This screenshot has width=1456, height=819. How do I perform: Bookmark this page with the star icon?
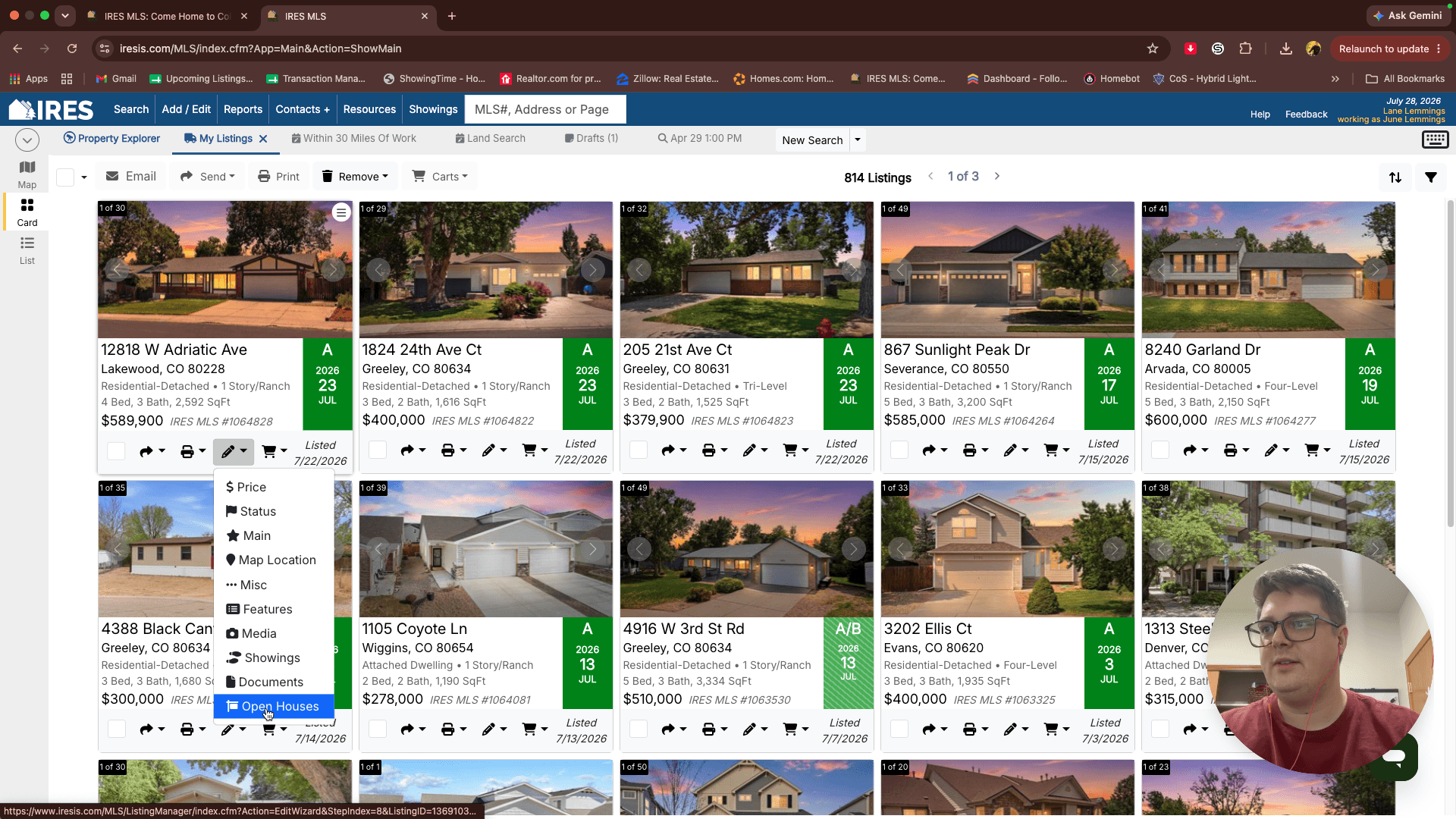(x=1153, y=49)
